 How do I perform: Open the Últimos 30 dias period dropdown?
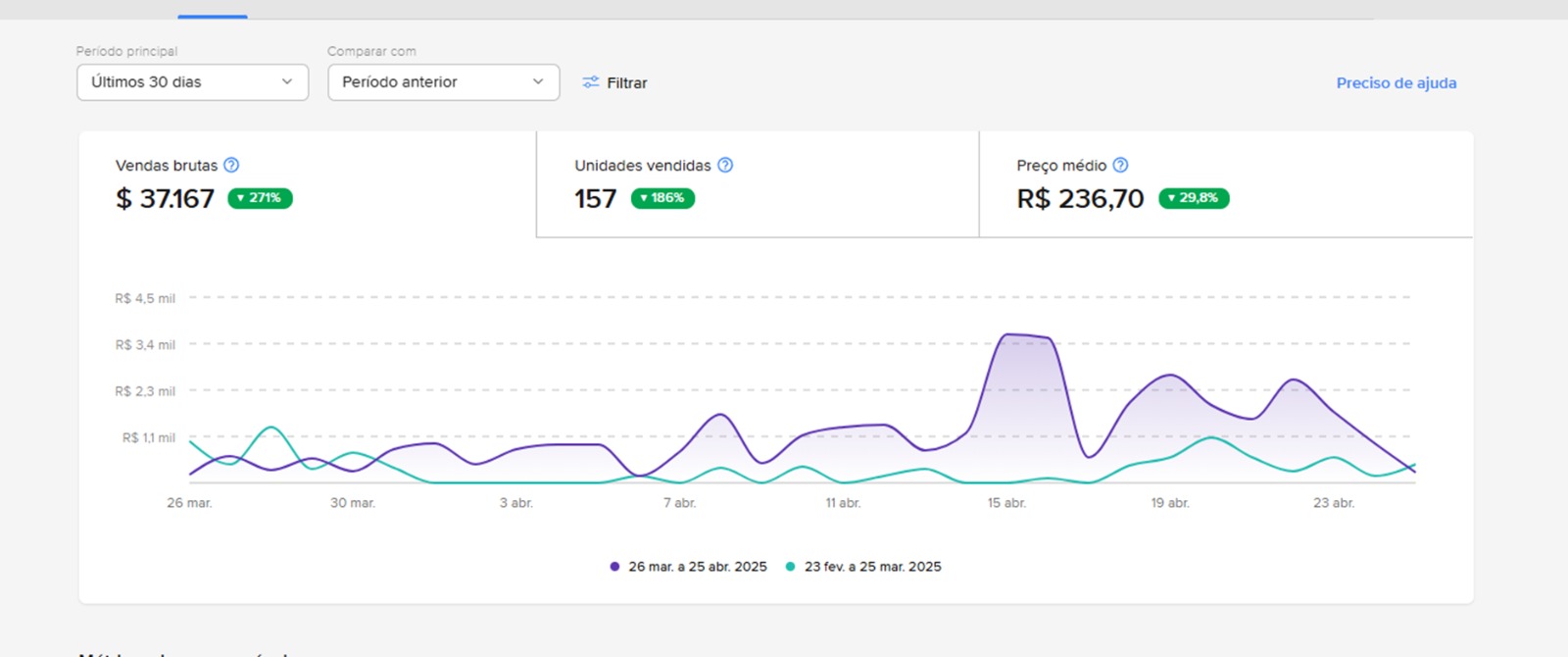192,82
